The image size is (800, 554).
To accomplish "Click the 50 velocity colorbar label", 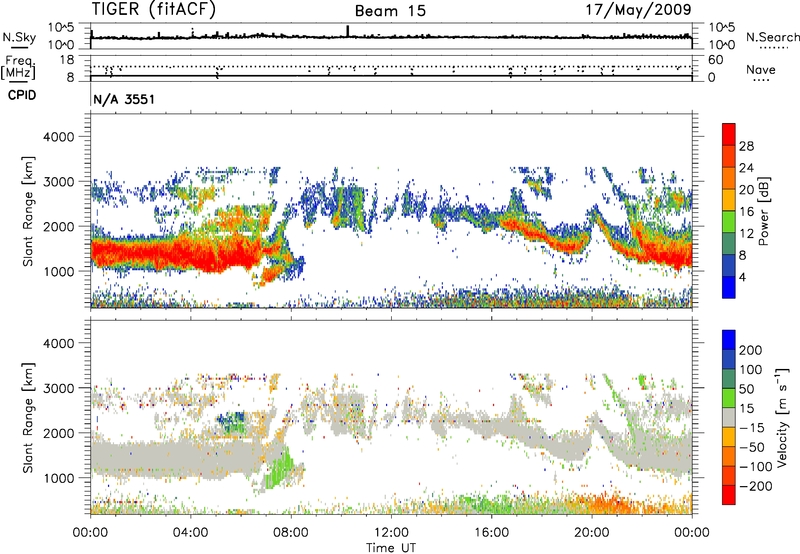I will (x=746, y=389).
